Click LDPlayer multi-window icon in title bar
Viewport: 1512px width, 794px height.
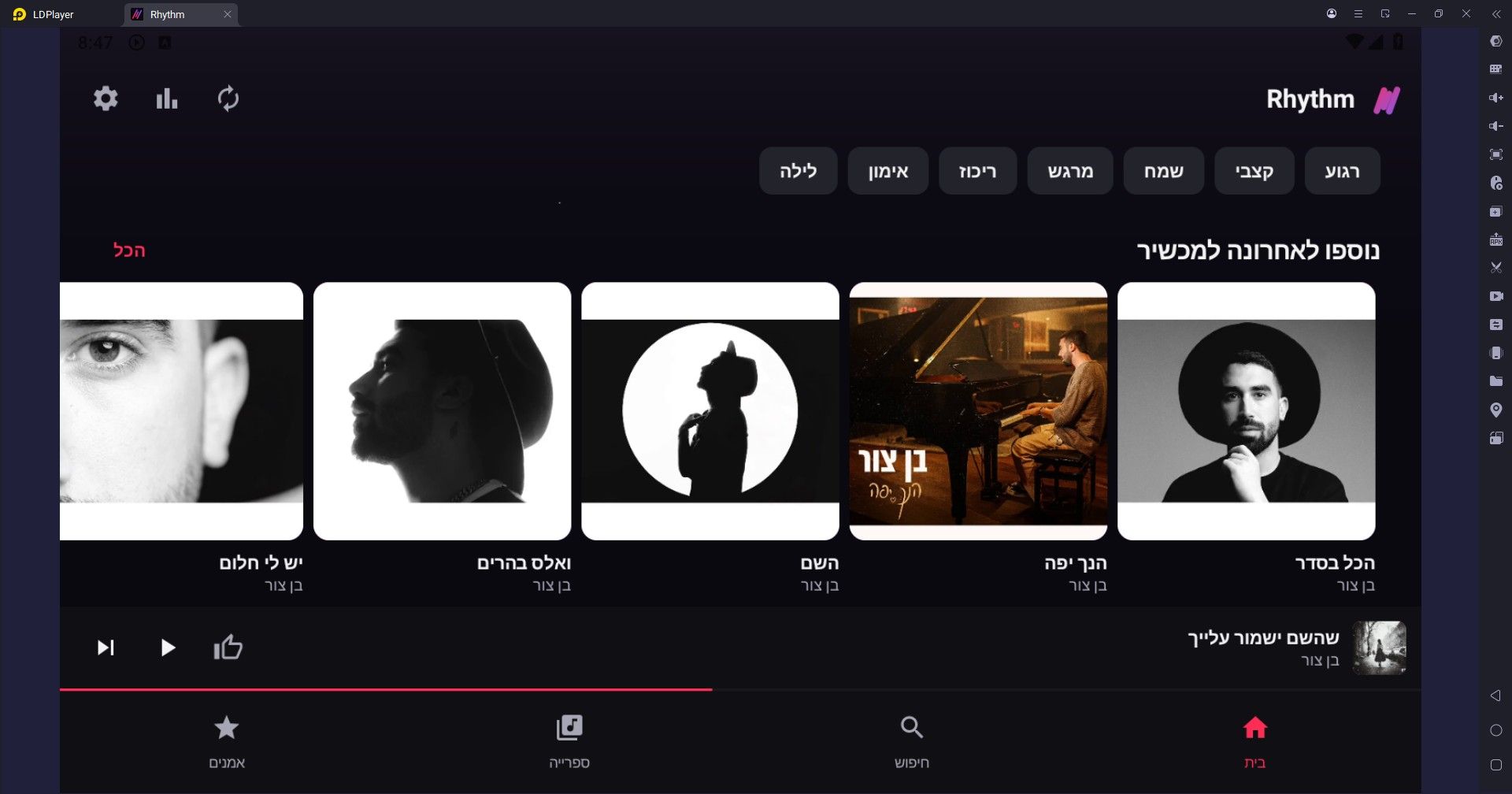1385,13
